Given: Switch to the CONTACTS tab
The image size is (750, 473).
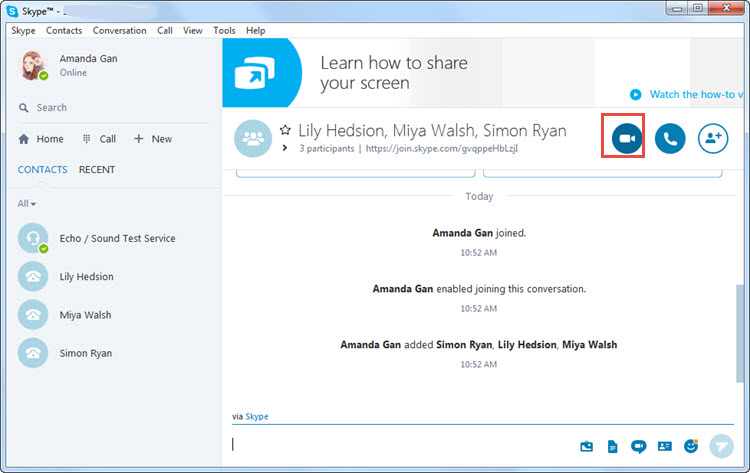Looking at the screenshot, I should 43,169.
